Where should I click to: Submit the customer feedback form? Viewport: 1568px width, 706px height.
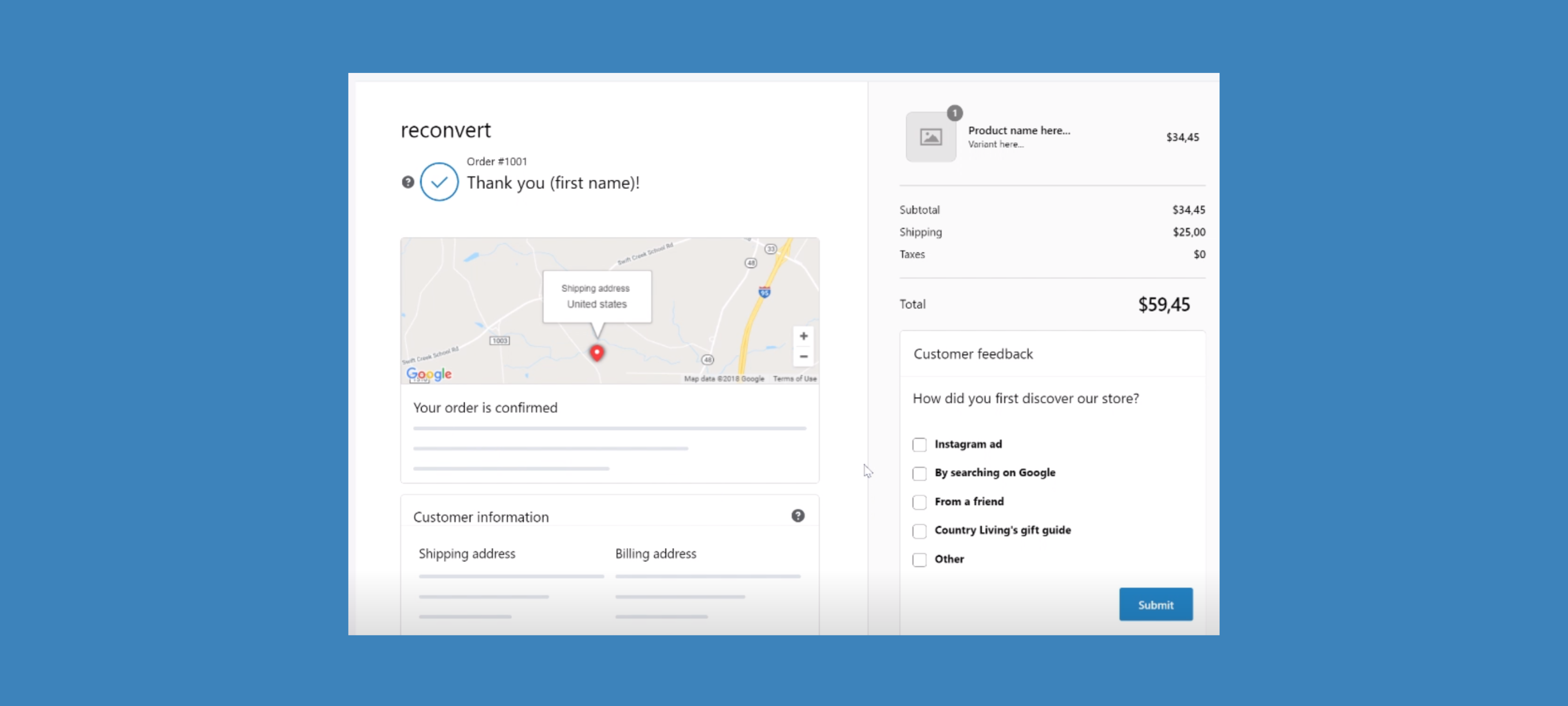pos(1155,604)
